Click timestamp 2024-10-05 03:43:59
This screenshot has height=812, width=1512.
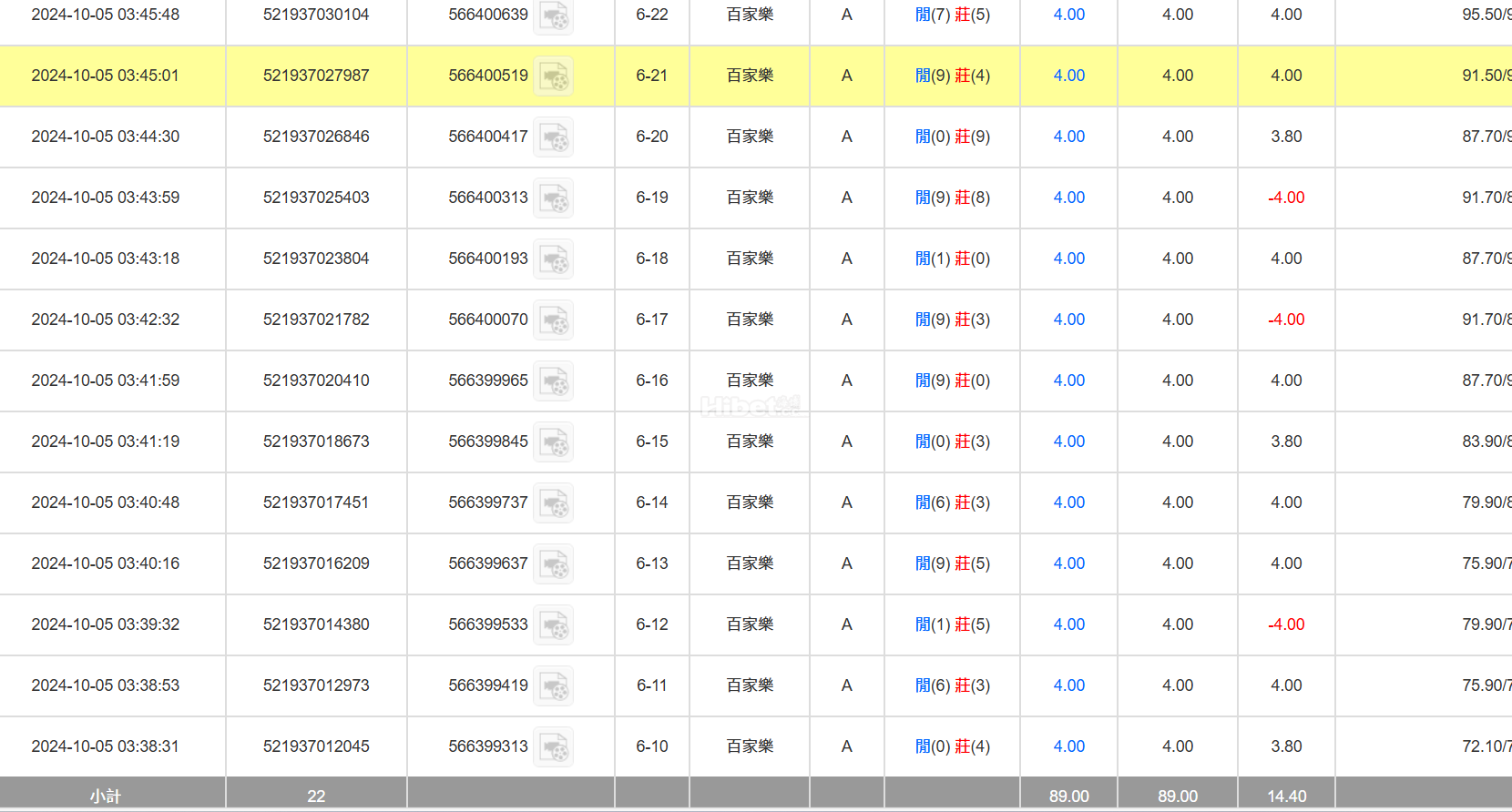(x=106, y=198)
